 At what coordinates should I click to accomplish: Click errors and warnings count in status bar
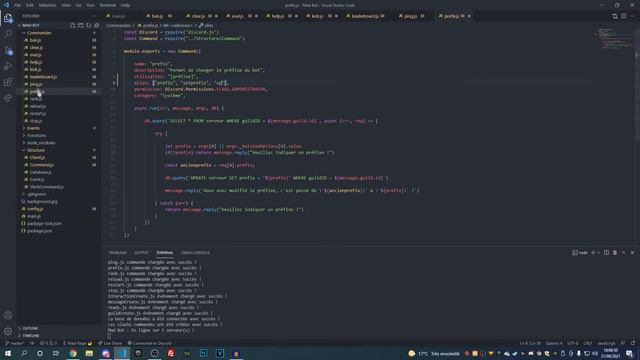tap(49, 343)
